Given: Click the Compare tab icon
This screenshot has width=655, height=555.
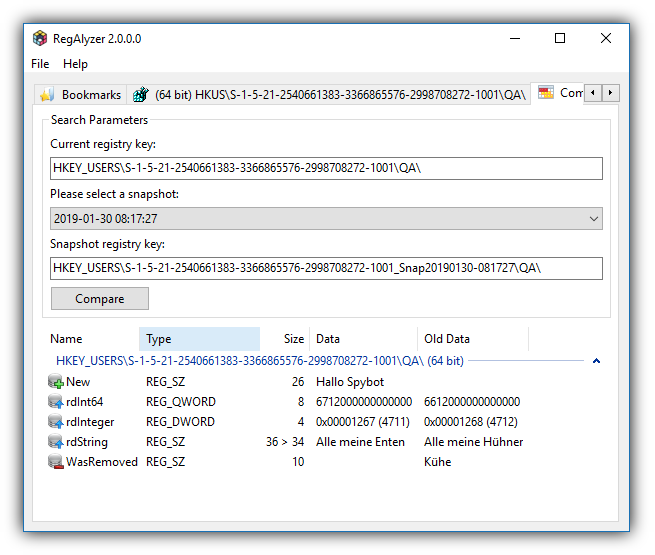Looking at the screenshot, I should click(x=546, y=93).
